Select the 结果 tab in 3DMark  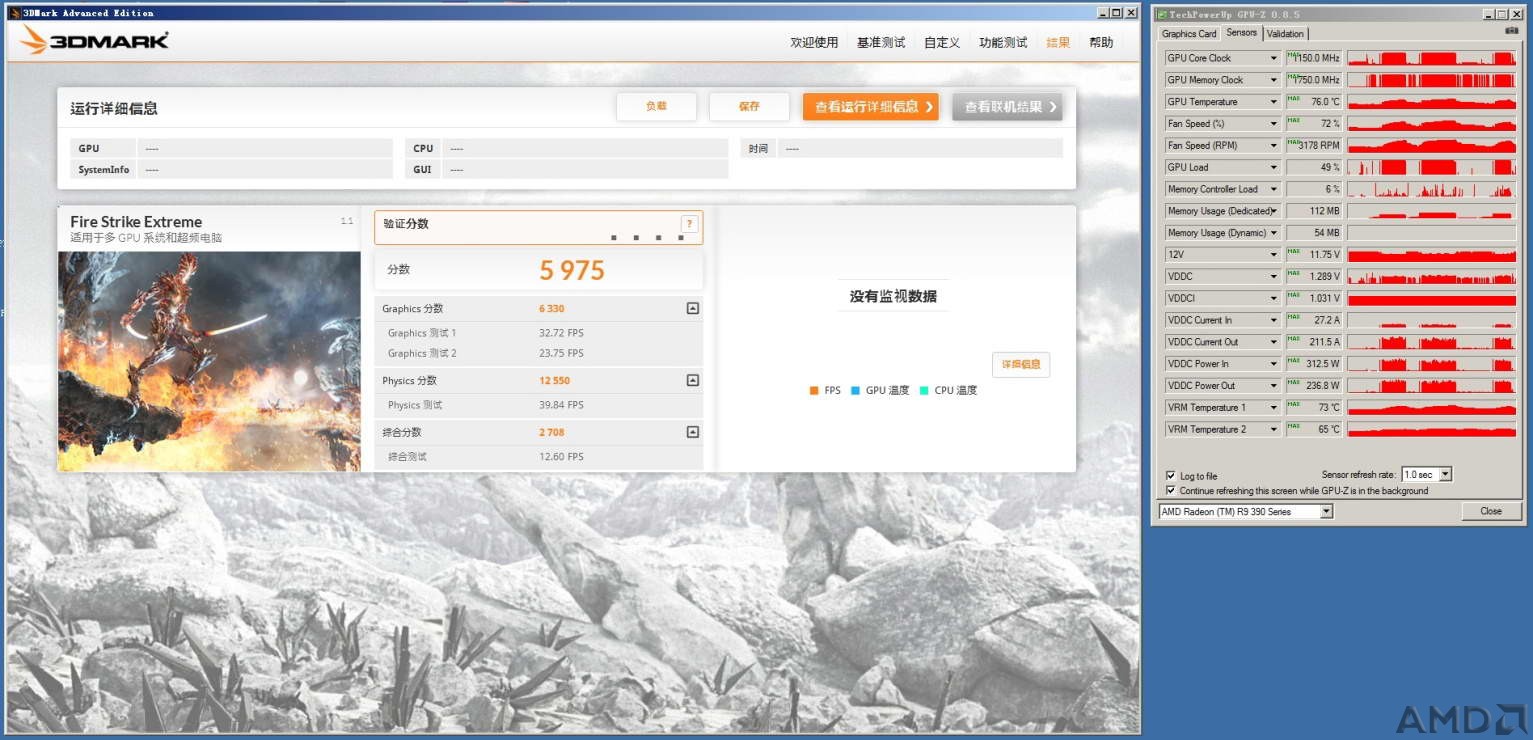[x=1058, y=42]
